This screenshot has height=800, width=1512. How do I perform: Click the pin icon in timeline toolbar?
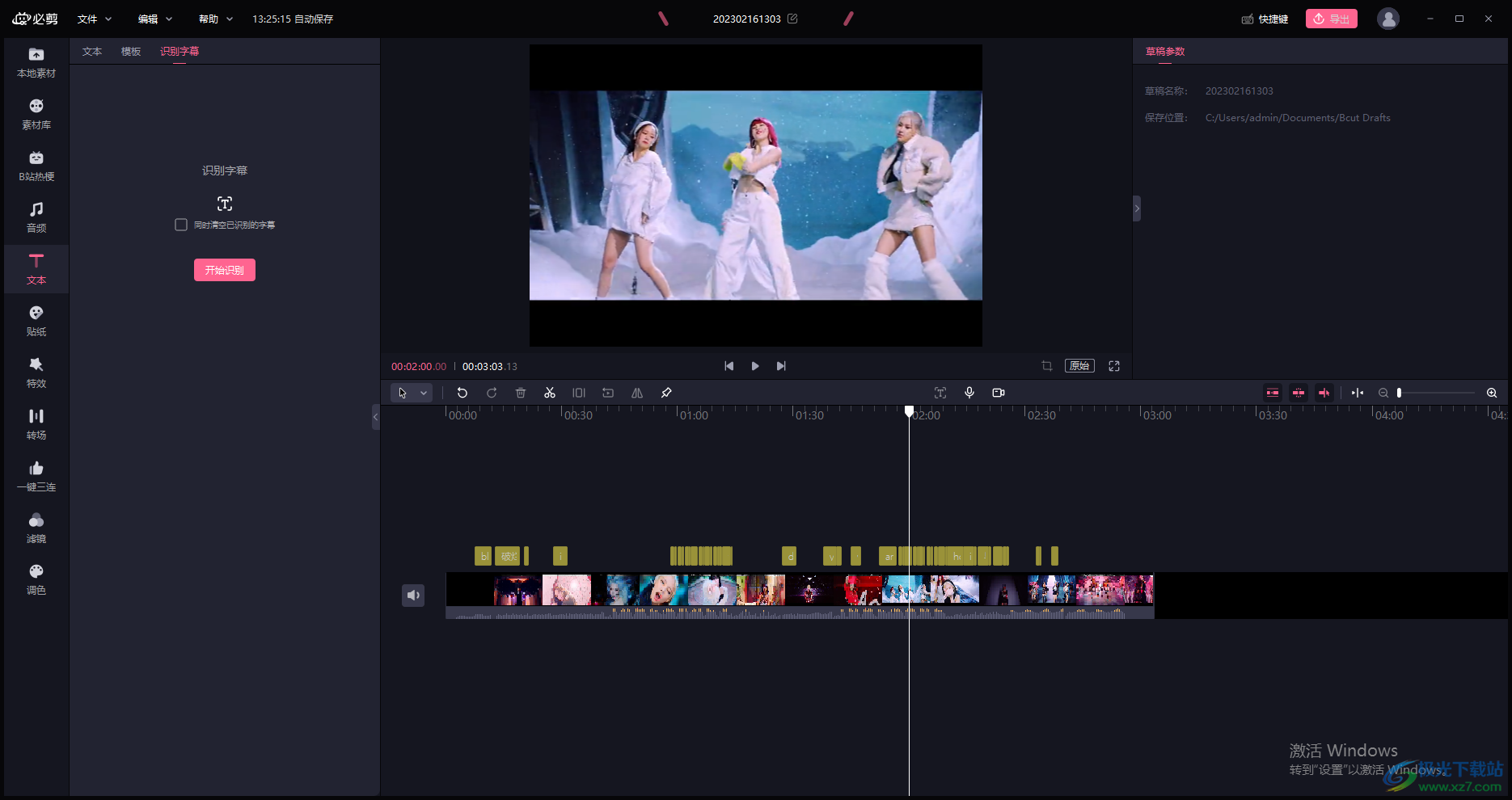[x=666, y=393]
